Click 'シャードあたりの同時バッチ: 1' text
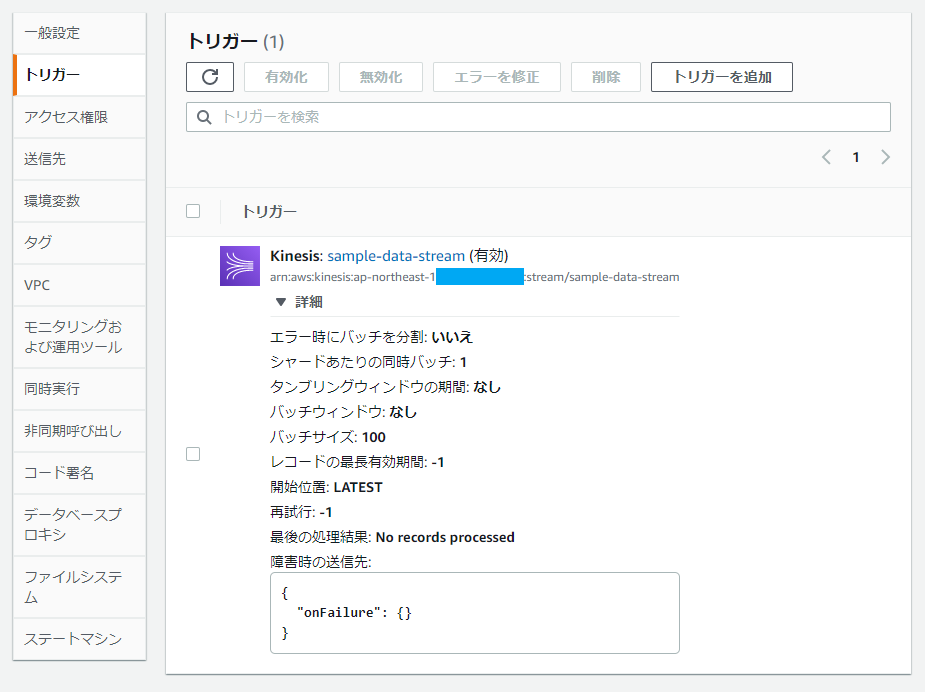 [x=369, y=362]
